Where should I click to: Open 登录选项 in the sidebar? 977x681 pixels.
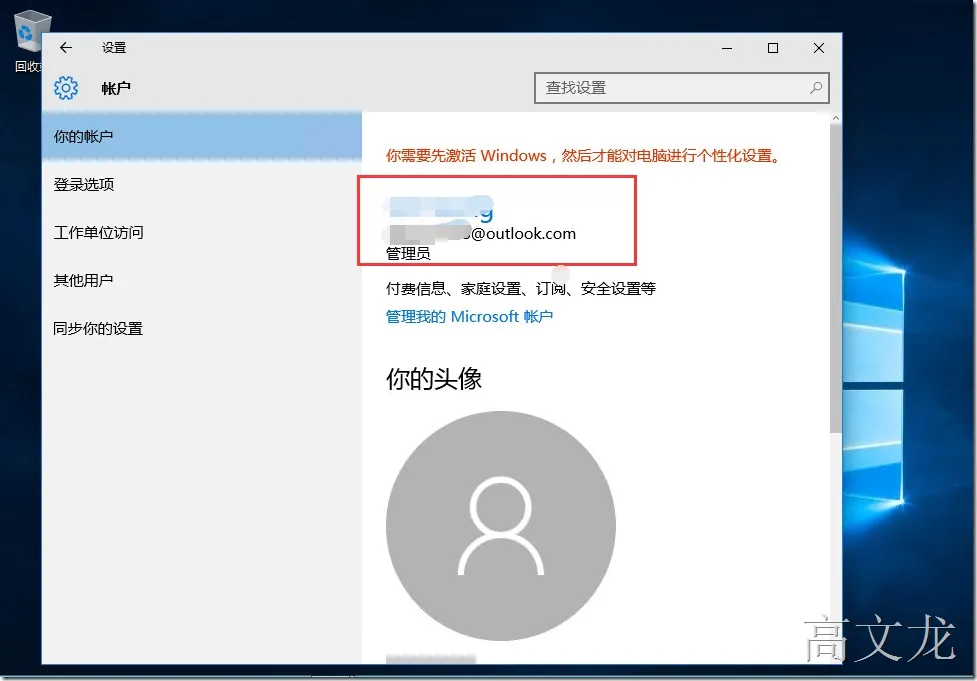tap(202, 184)
